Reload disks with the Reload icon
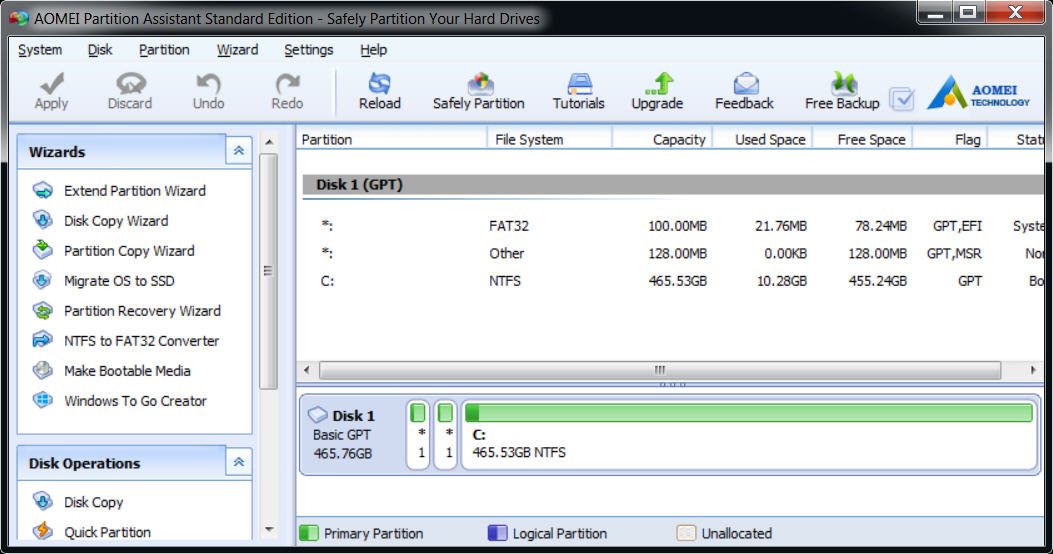This screenshot has width=1053, height=554. [379, 84]
